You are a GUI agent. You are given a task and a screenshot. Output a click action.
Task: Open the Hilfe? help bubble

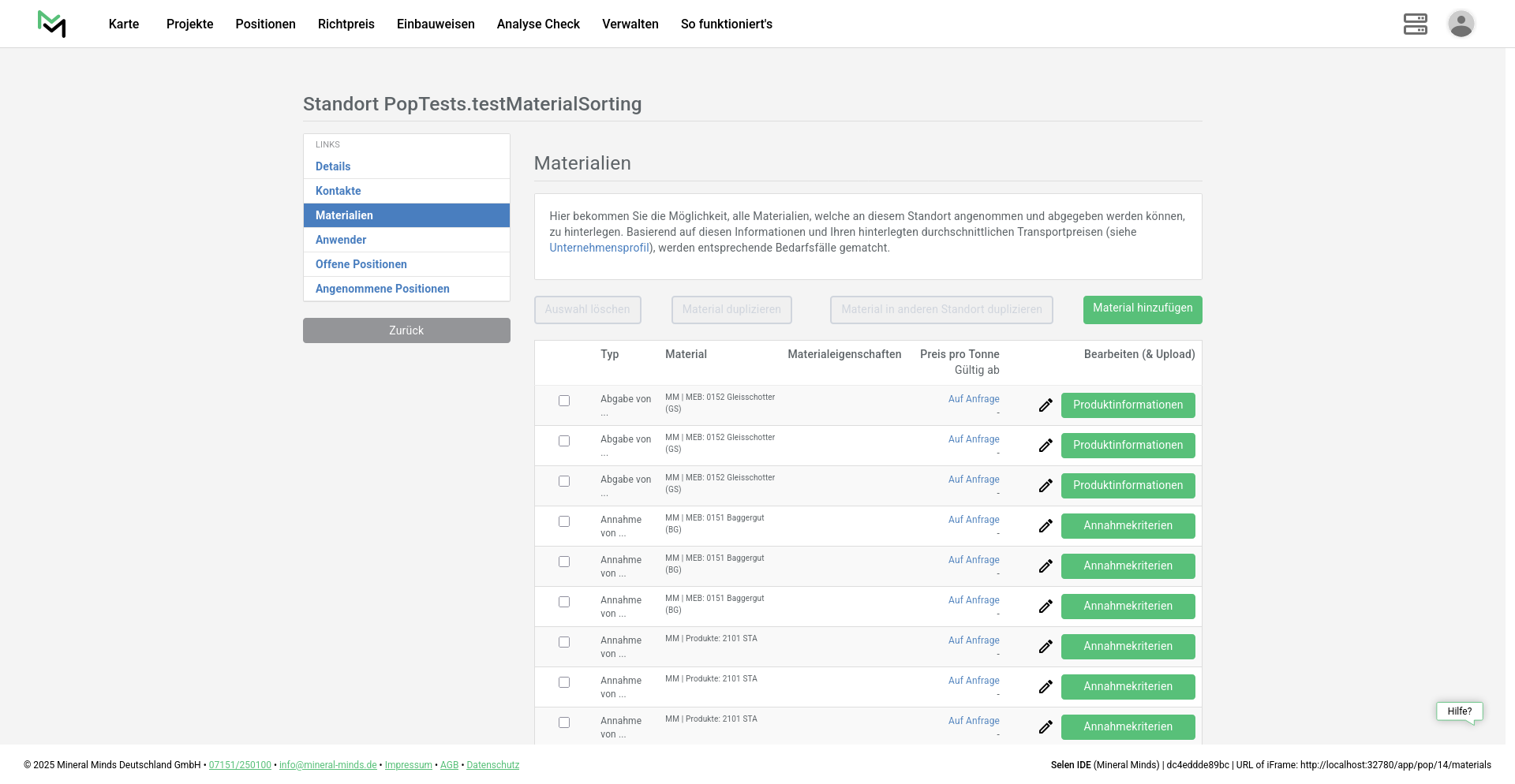1459,711
